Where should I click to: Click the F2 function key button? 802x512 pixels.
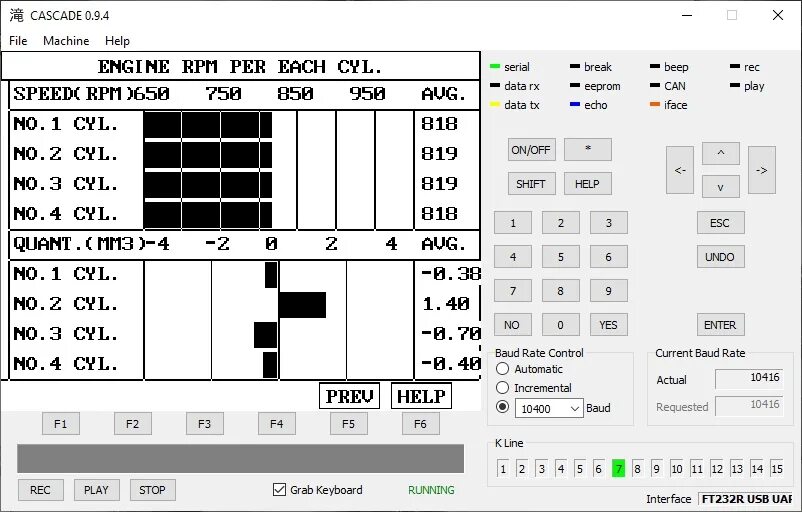point(132,424)
